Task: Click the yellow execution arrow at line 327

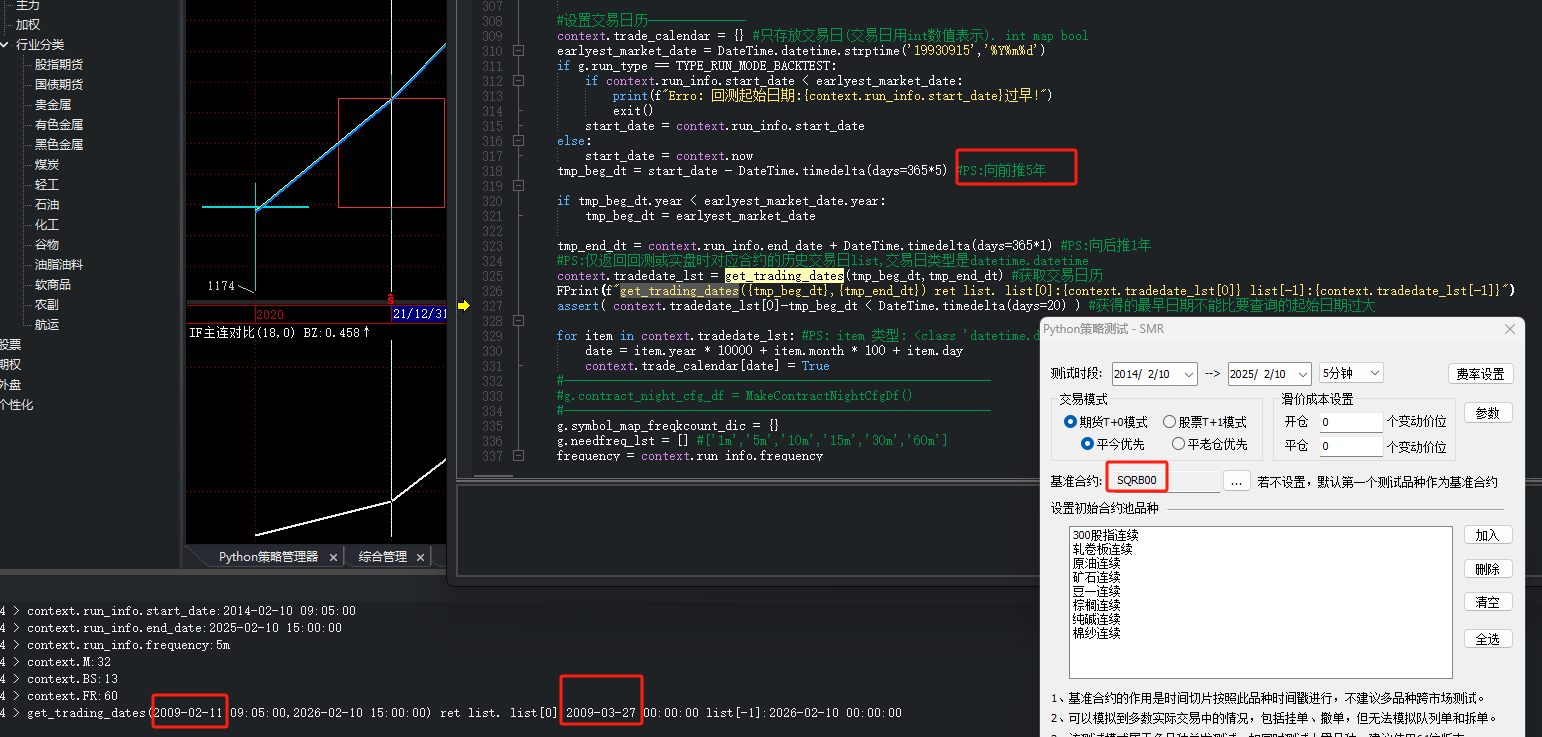Action: coord(463,306)
